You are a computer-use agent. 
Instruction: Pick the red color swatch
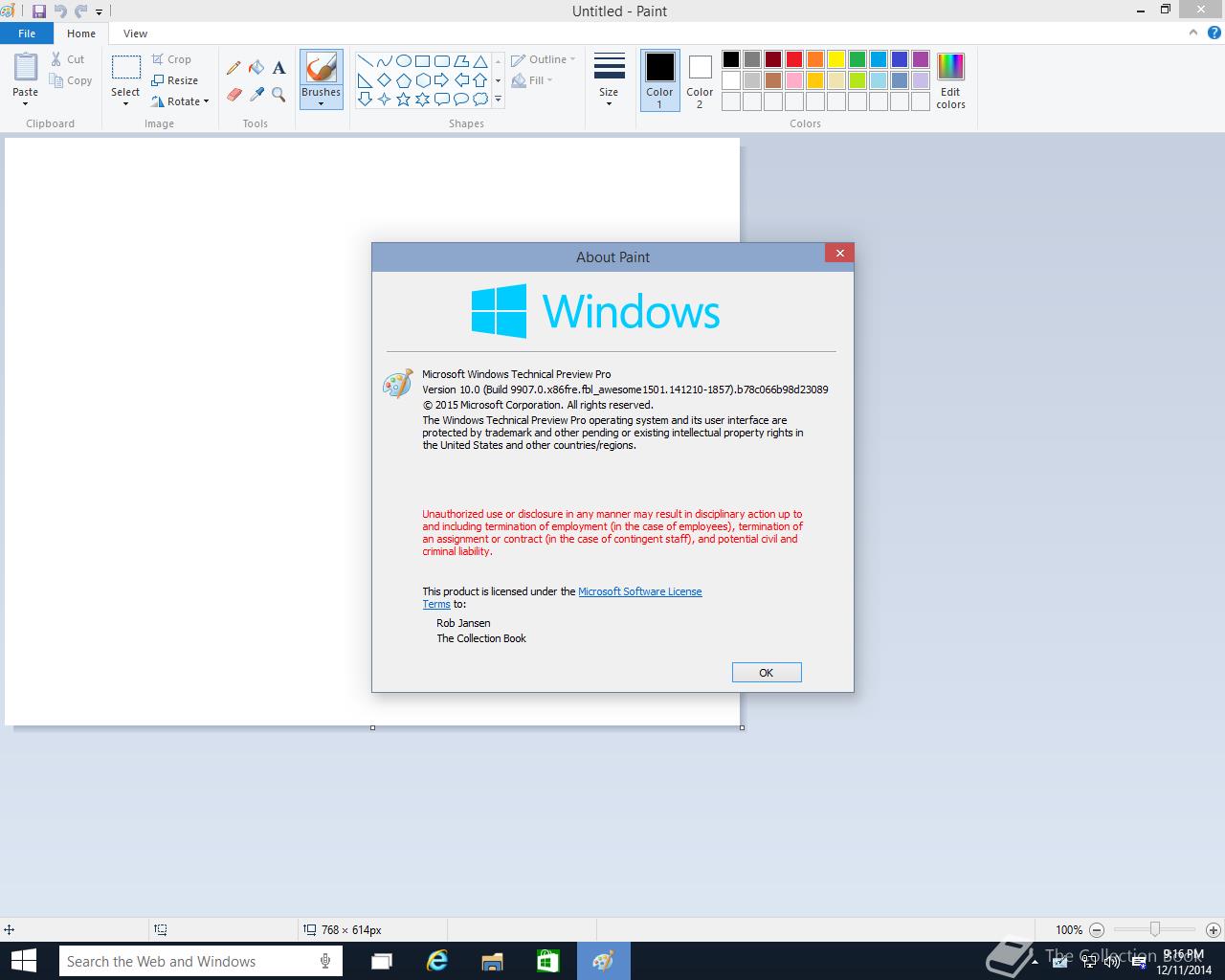tap(793, 59)
